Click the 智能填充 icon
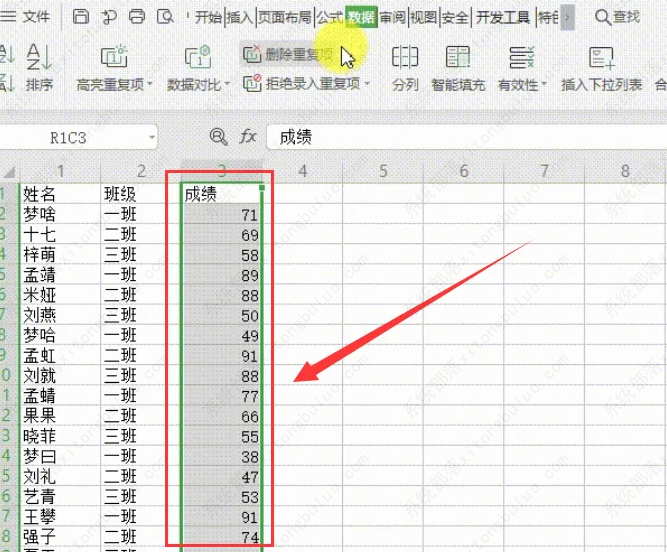Screen dimensions: 667x552 click(458, 57)
